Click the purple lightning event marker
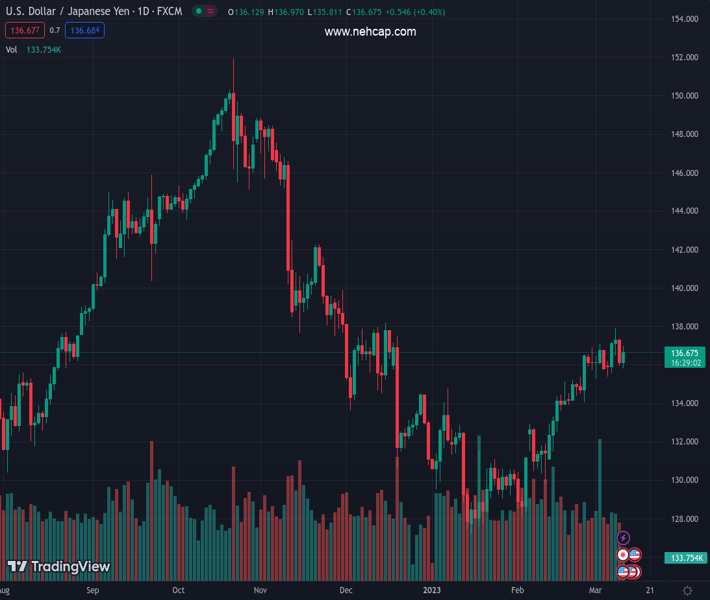710x600 pixels. point(624,539)
